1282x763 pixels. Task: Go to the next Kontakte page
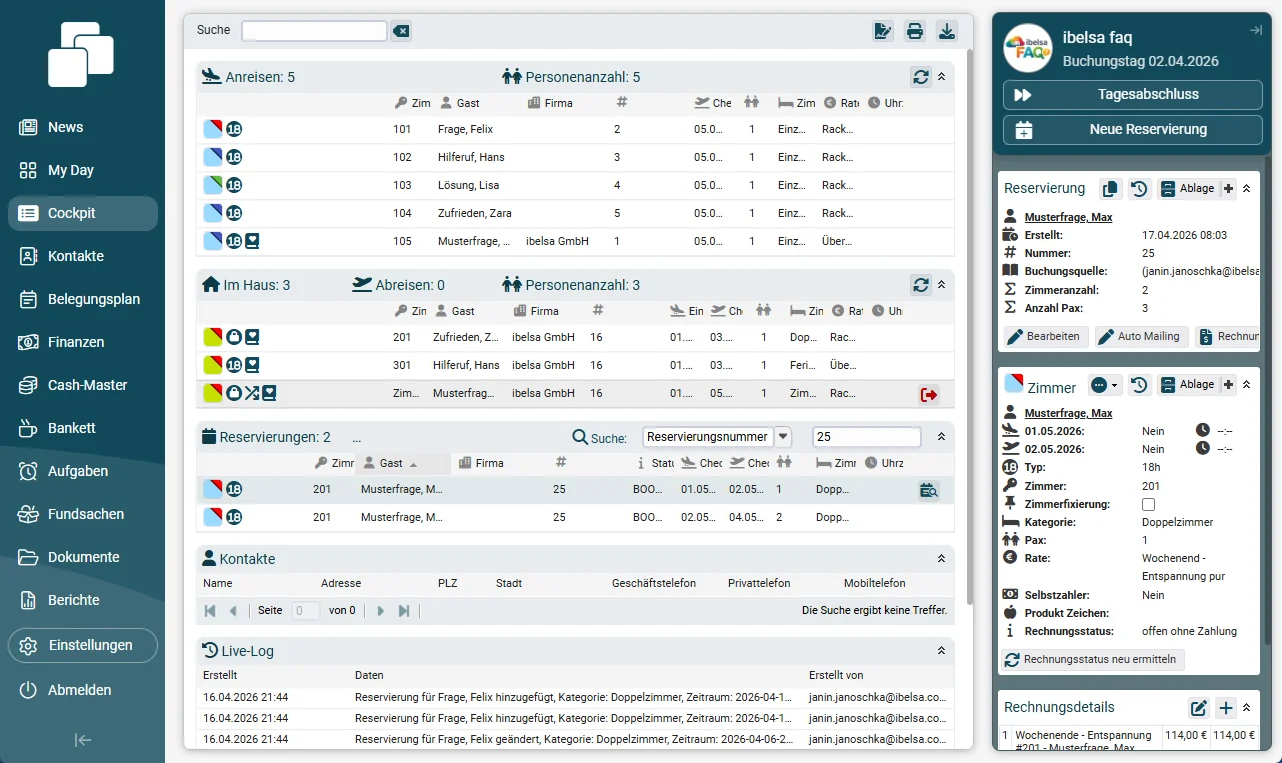pyautogui.click(x=381, y=610)
